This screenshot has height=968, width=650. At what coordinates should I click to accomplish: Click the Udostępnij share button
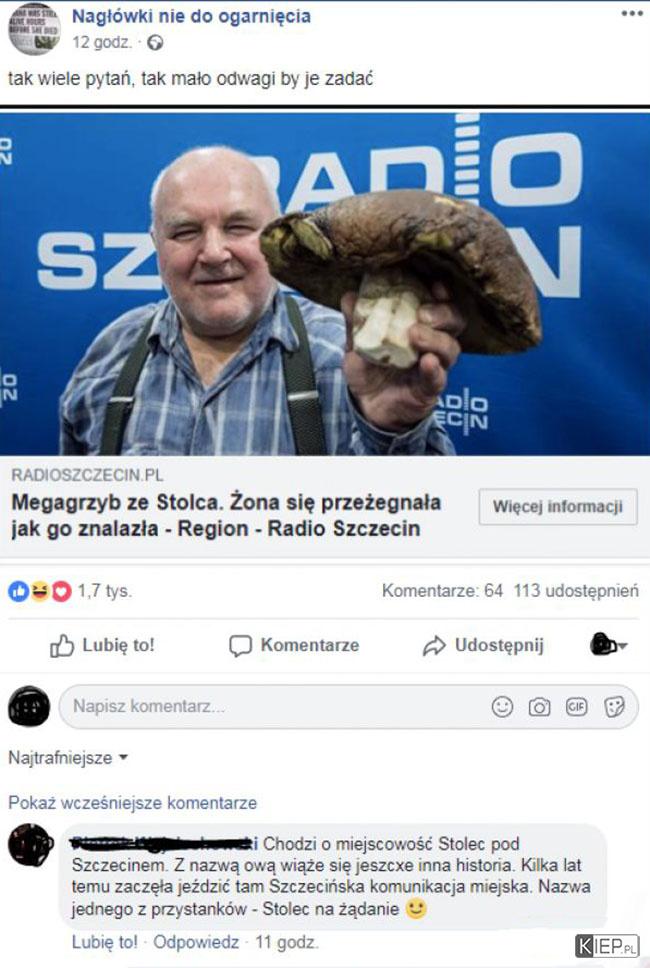coord(483,646)
